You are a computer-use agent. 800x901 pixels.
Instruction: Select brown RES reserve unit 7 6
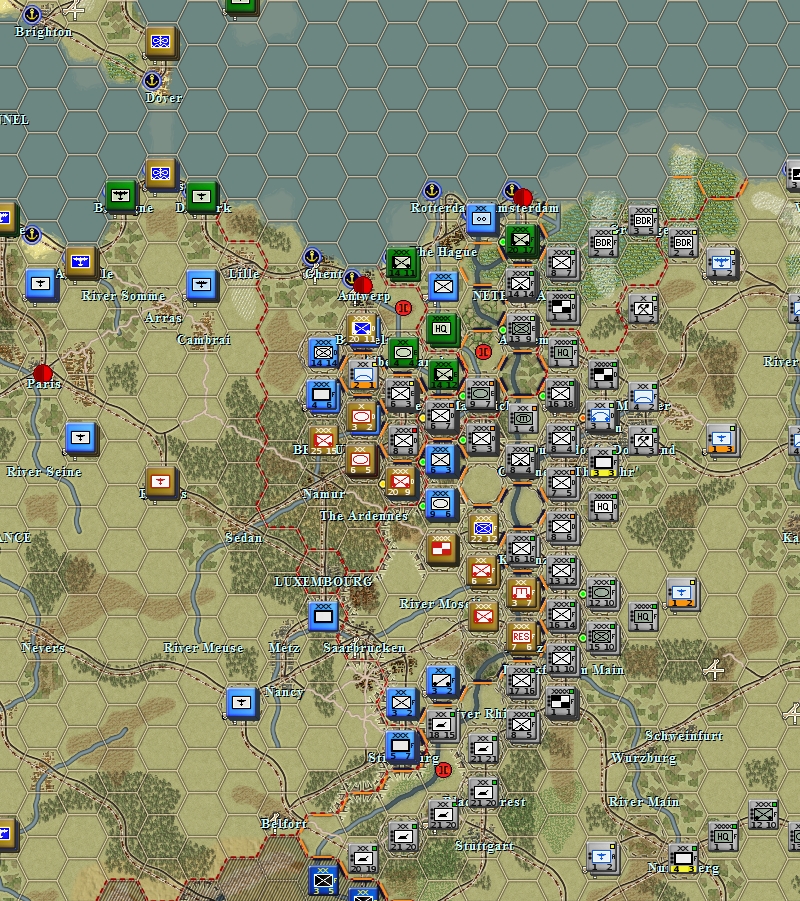(x=522, y=637)
